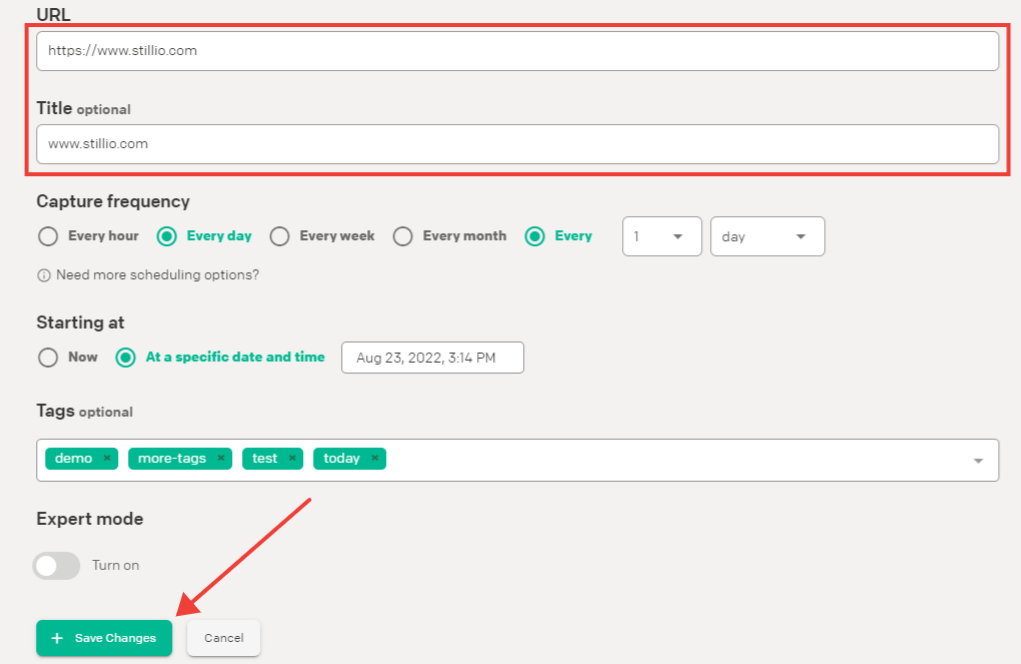Image resolution: width=1021 pixels, height=664 pixels.
Task: Select the Every hour radio button
Action: pos(48,236)
